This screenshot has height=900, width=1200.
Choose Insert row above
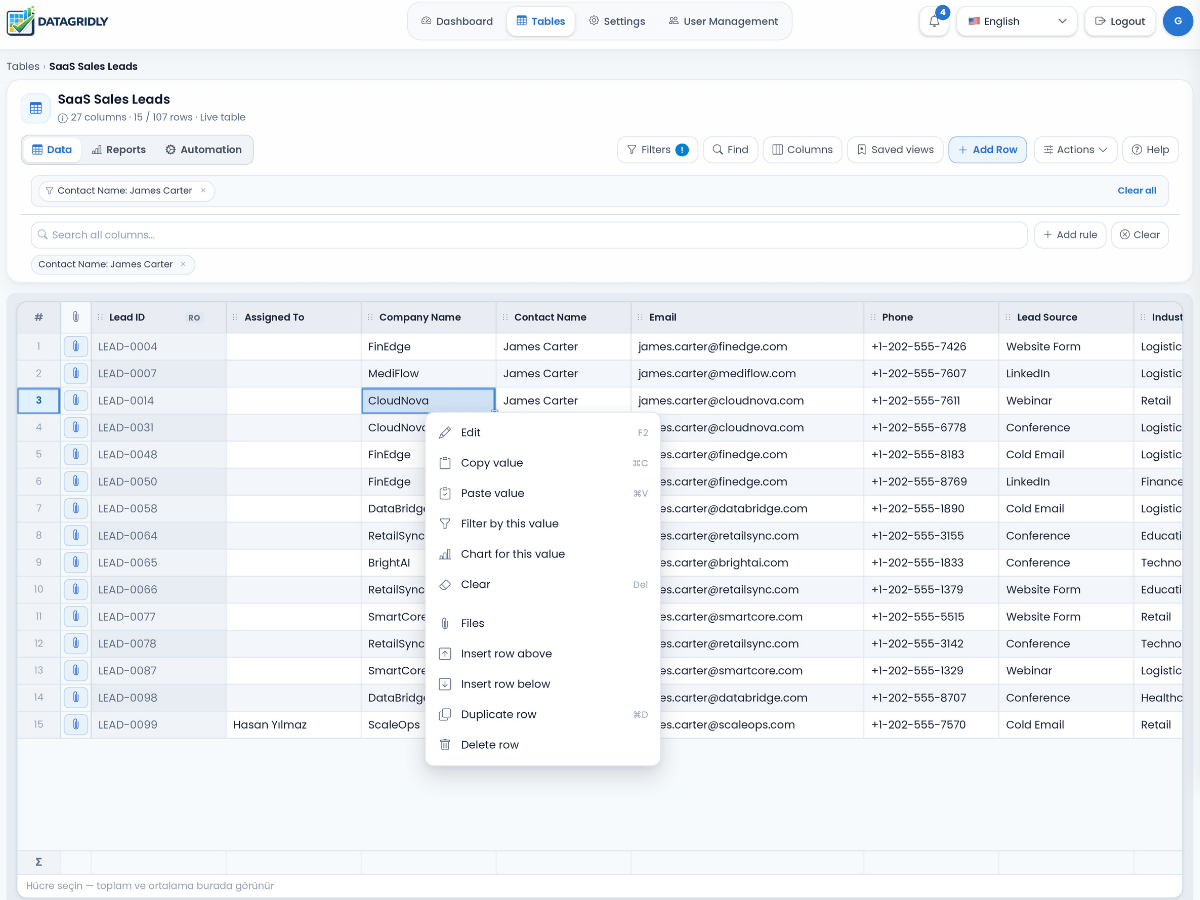(543, 653)
